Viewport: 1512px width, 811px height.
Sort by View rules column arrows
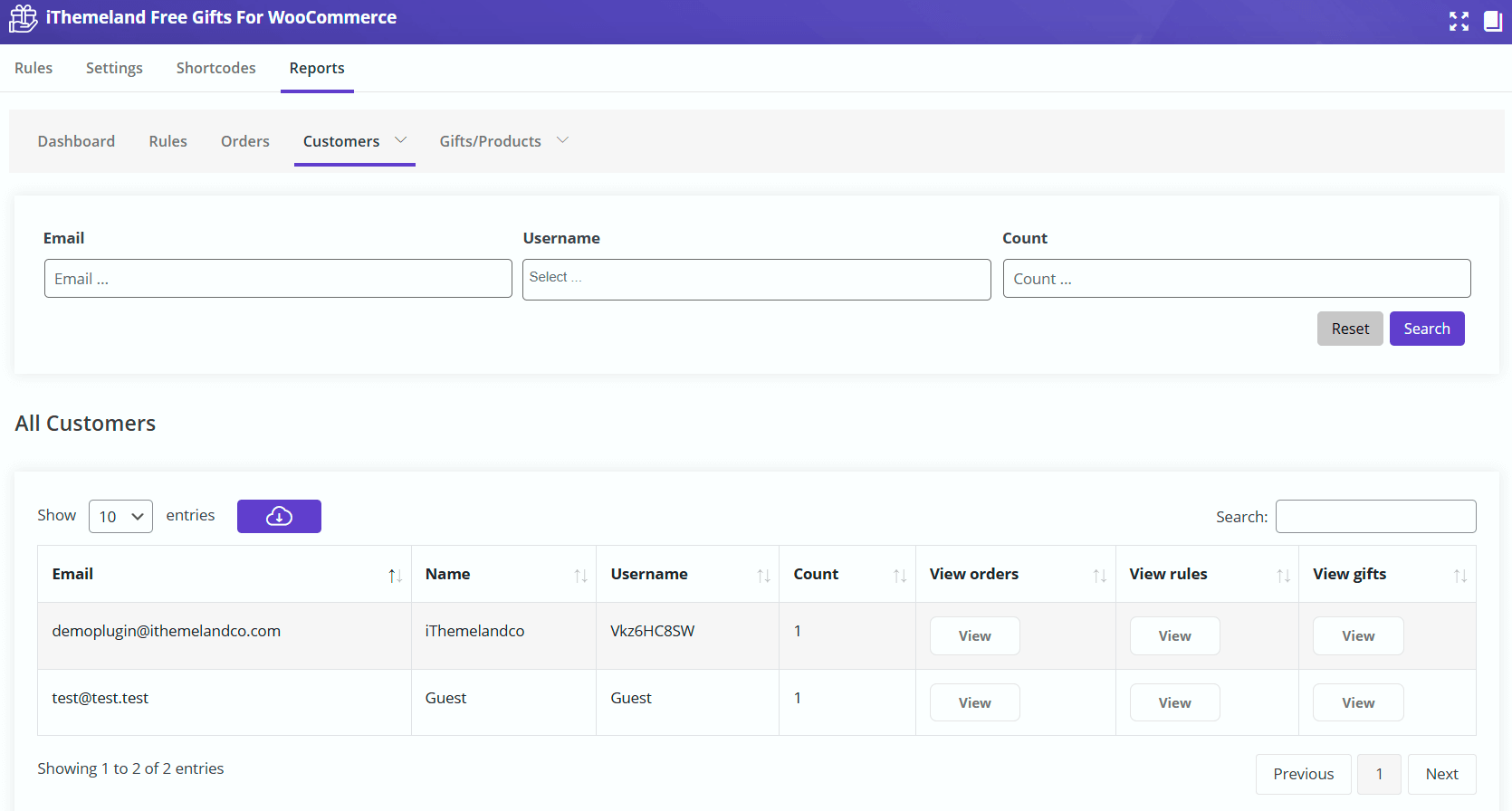[x=1283, y=576]
